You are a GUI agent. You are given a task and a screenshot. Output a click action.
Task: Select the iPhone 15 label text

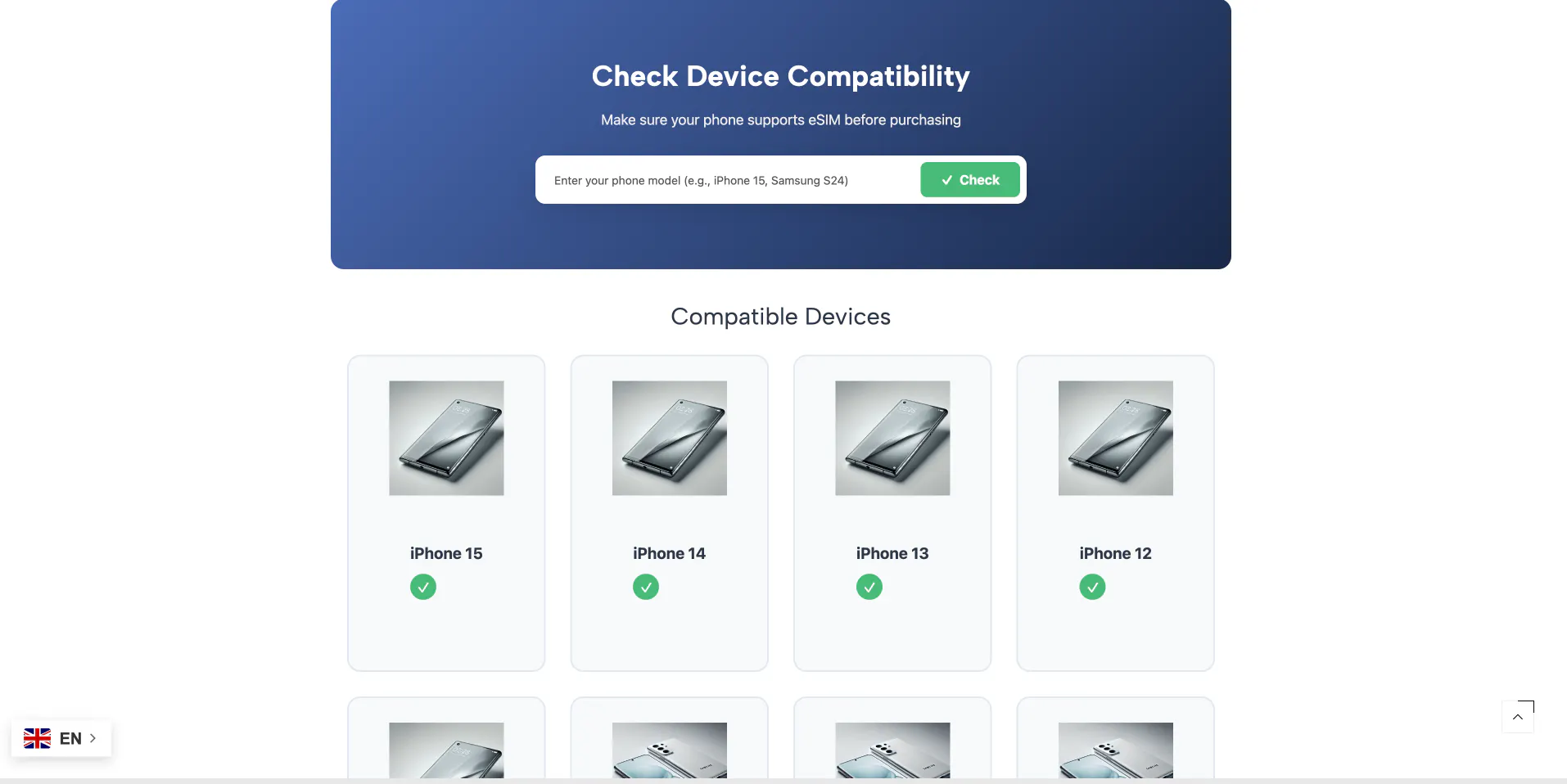click(x=446, y=553)
